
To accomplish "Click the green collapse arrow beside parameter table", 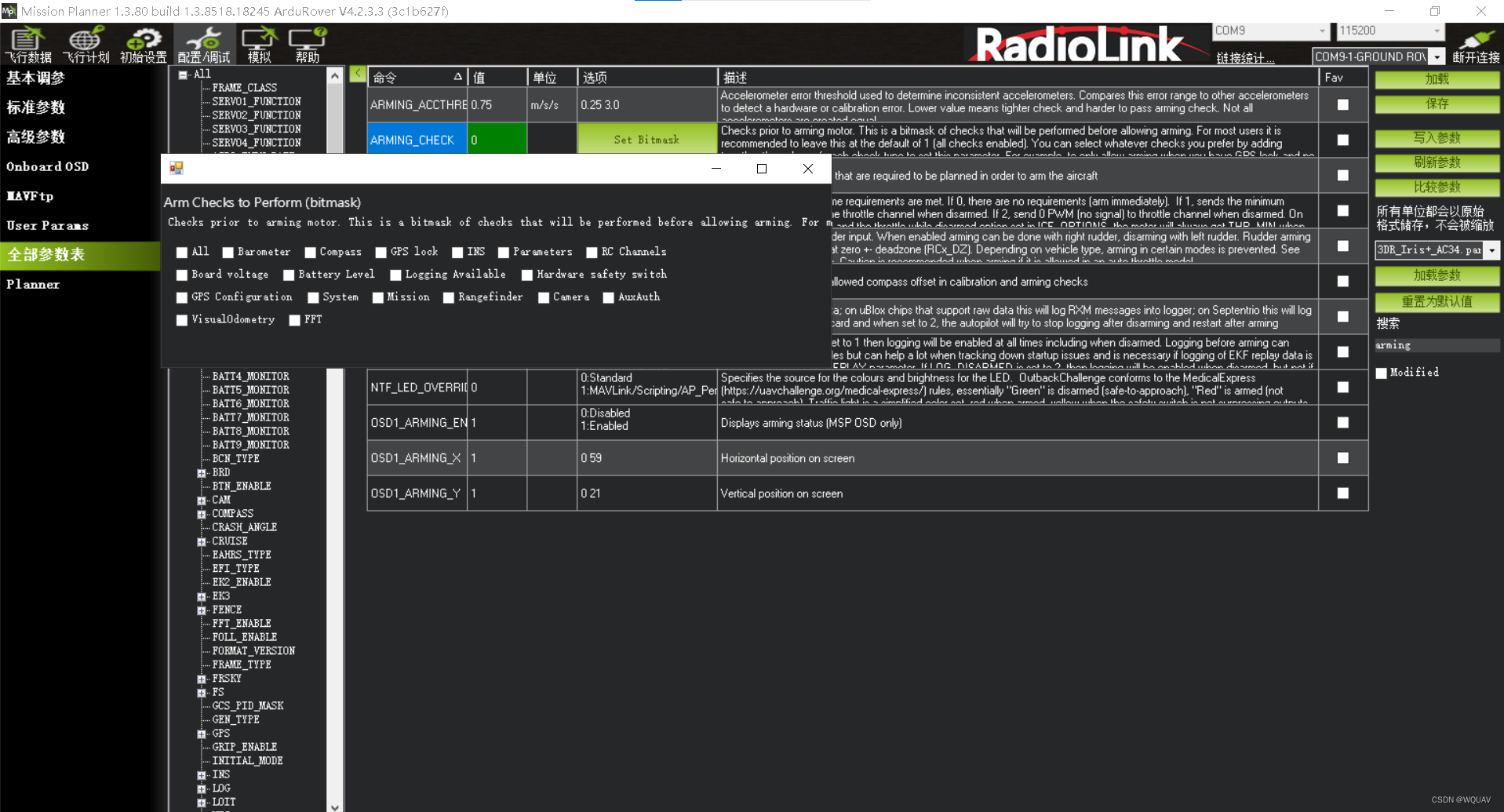I will pyautogui.click(x=357, y=75).
